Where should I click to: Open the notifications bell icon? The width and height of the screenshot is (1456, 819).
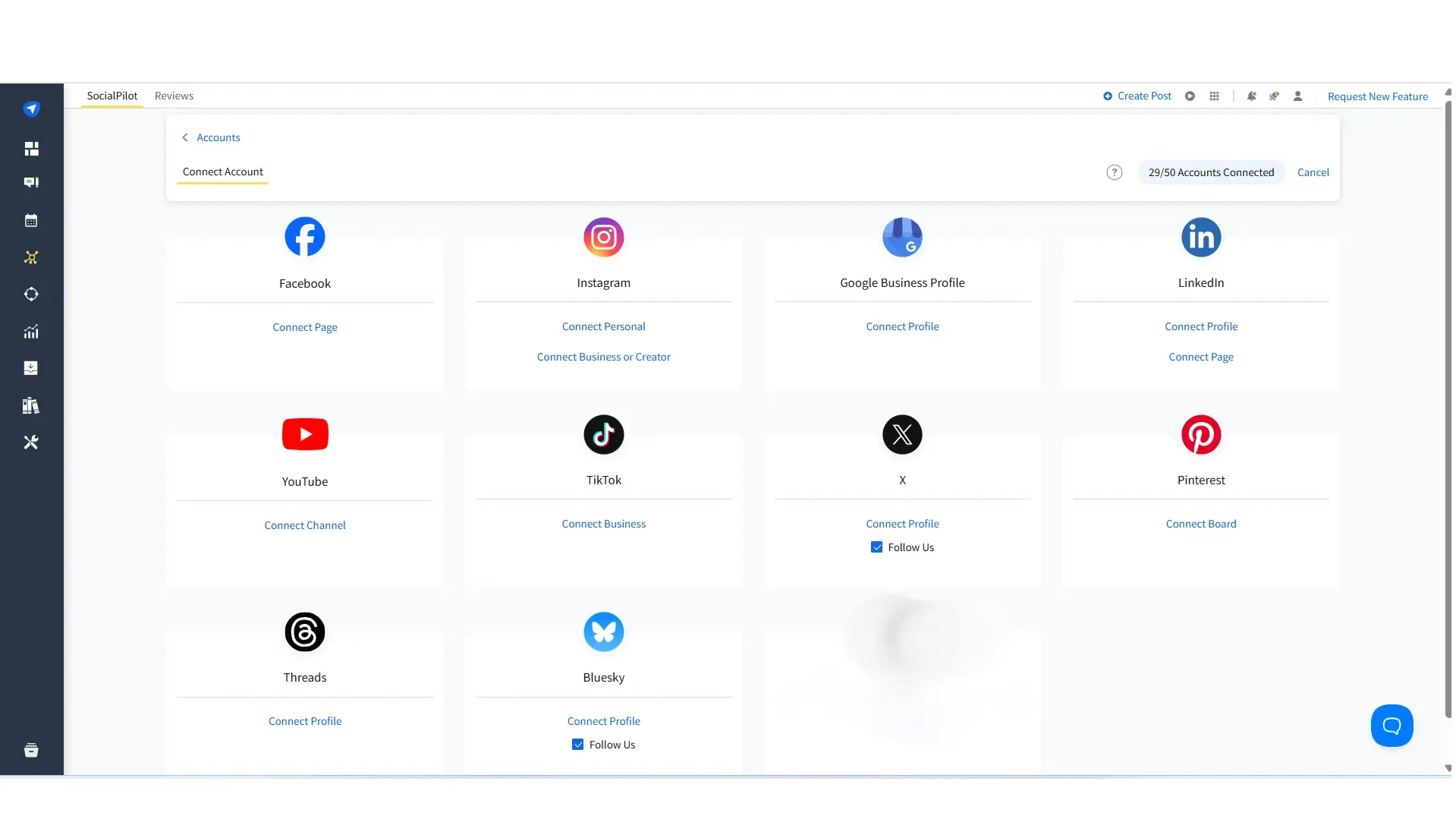click(1250, 96)
